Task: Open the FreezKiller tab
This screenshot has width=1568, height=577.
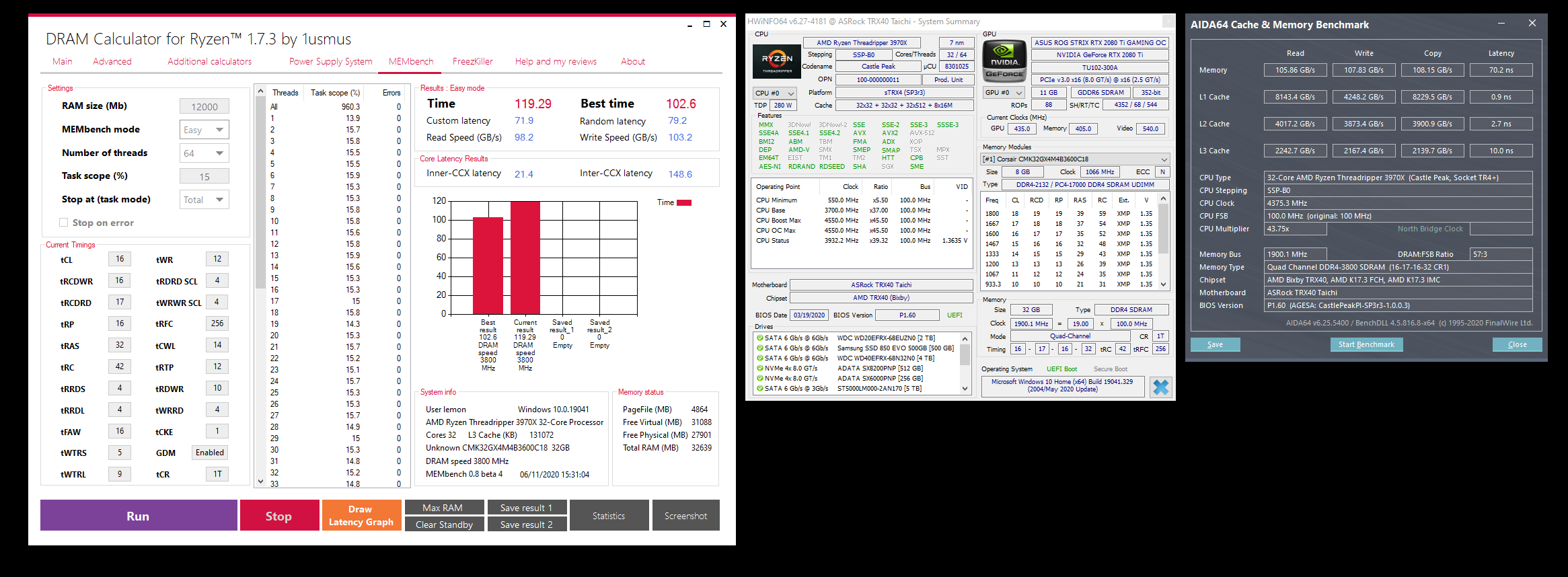Action: pos(473,61)
